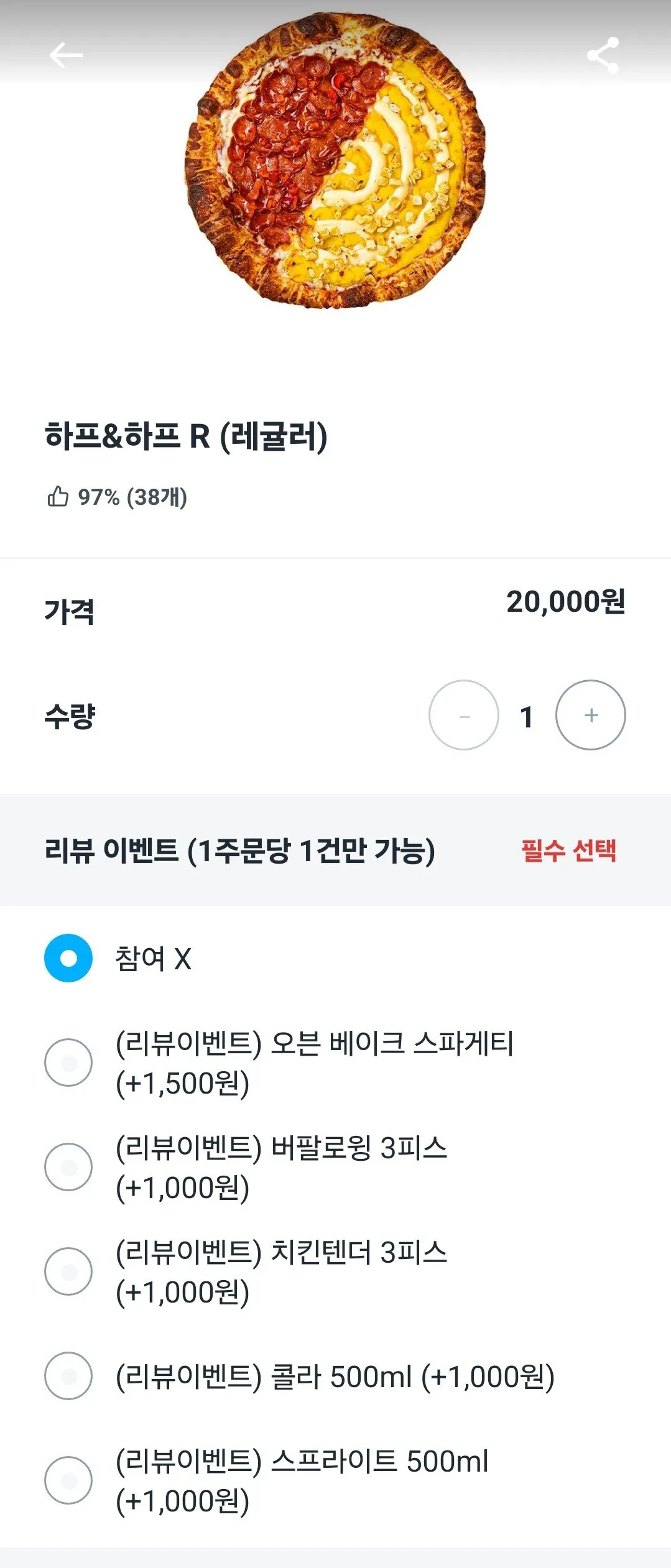This screenshot has height=1568, width=671.
Task: Click the quantity number 1
Action: click(x=527, y=716)
